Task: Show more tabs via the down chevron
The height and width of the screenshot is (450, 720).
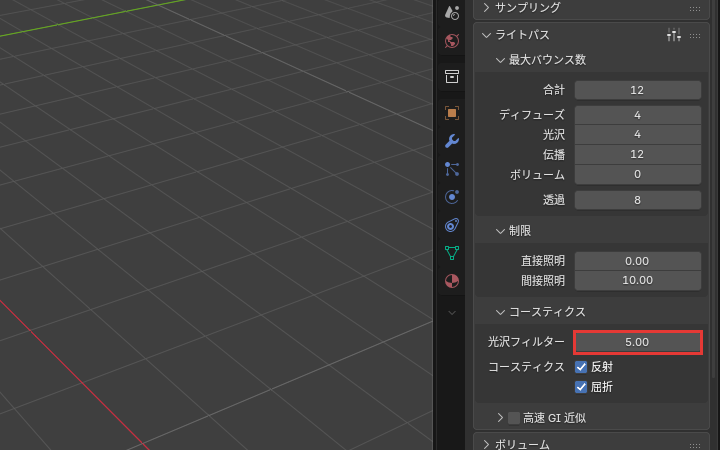Action: pos(452,313)
